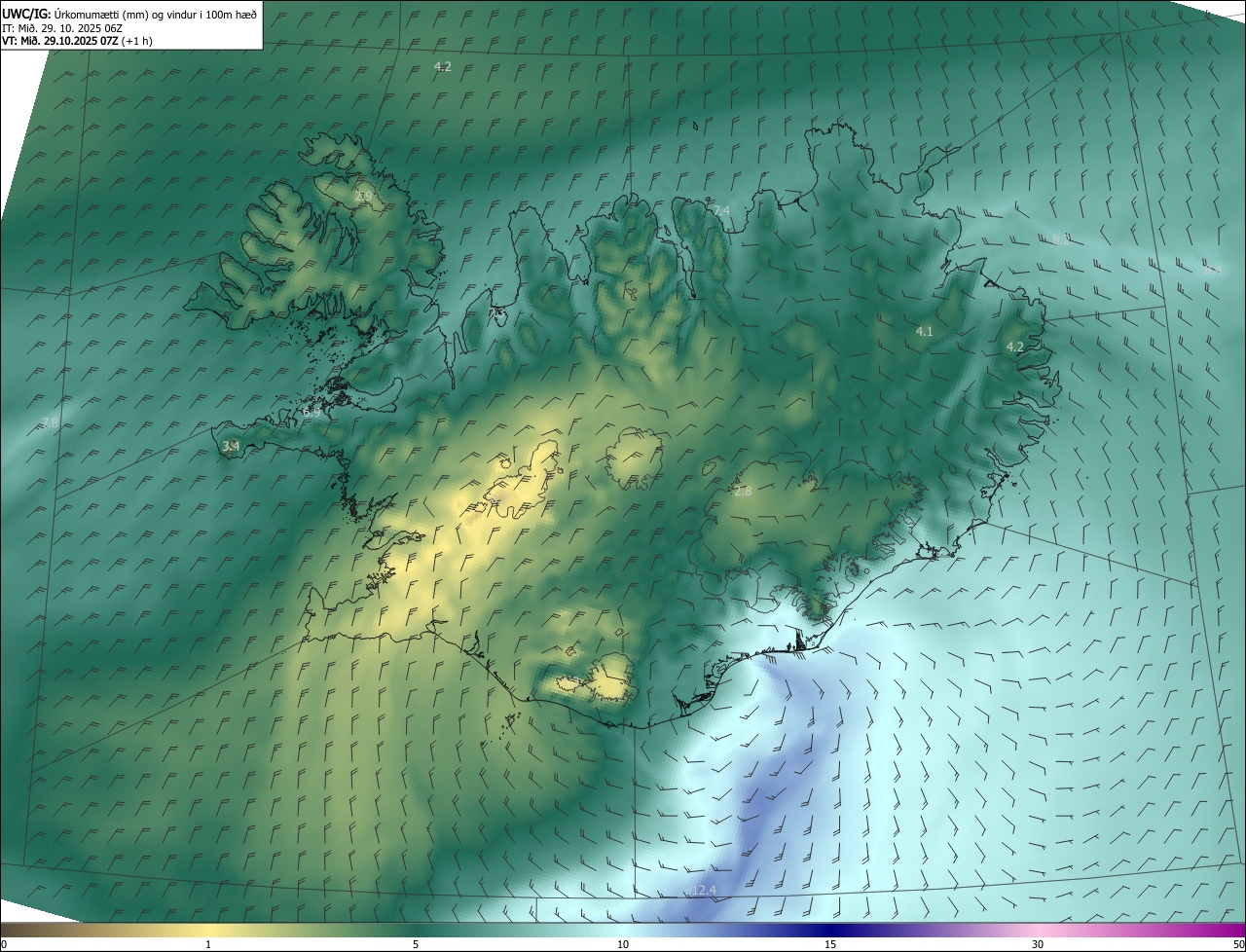Click the valid time "VT: Mið. 29.10.2025 07Z (+1 h)"
Image resolution: width=1246 pixels, height=952 pixels.
tap(78, 41)
